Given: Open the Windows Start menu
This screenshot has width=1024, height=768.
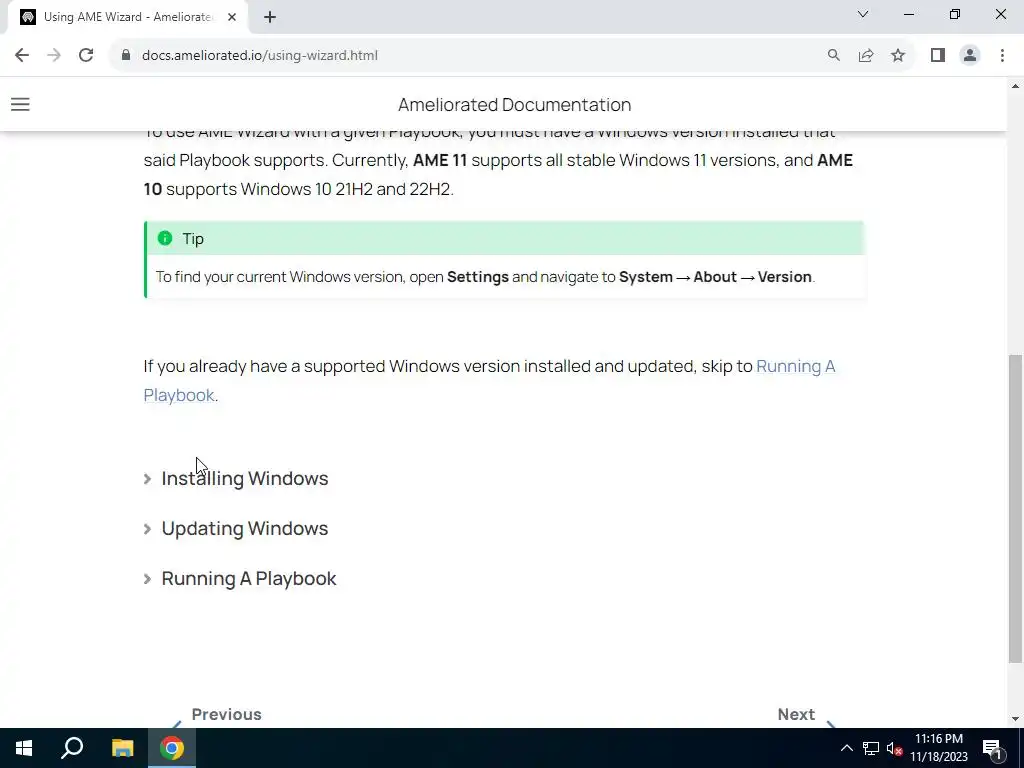Looking at the screenshot, I should click(x=24, y=748).
